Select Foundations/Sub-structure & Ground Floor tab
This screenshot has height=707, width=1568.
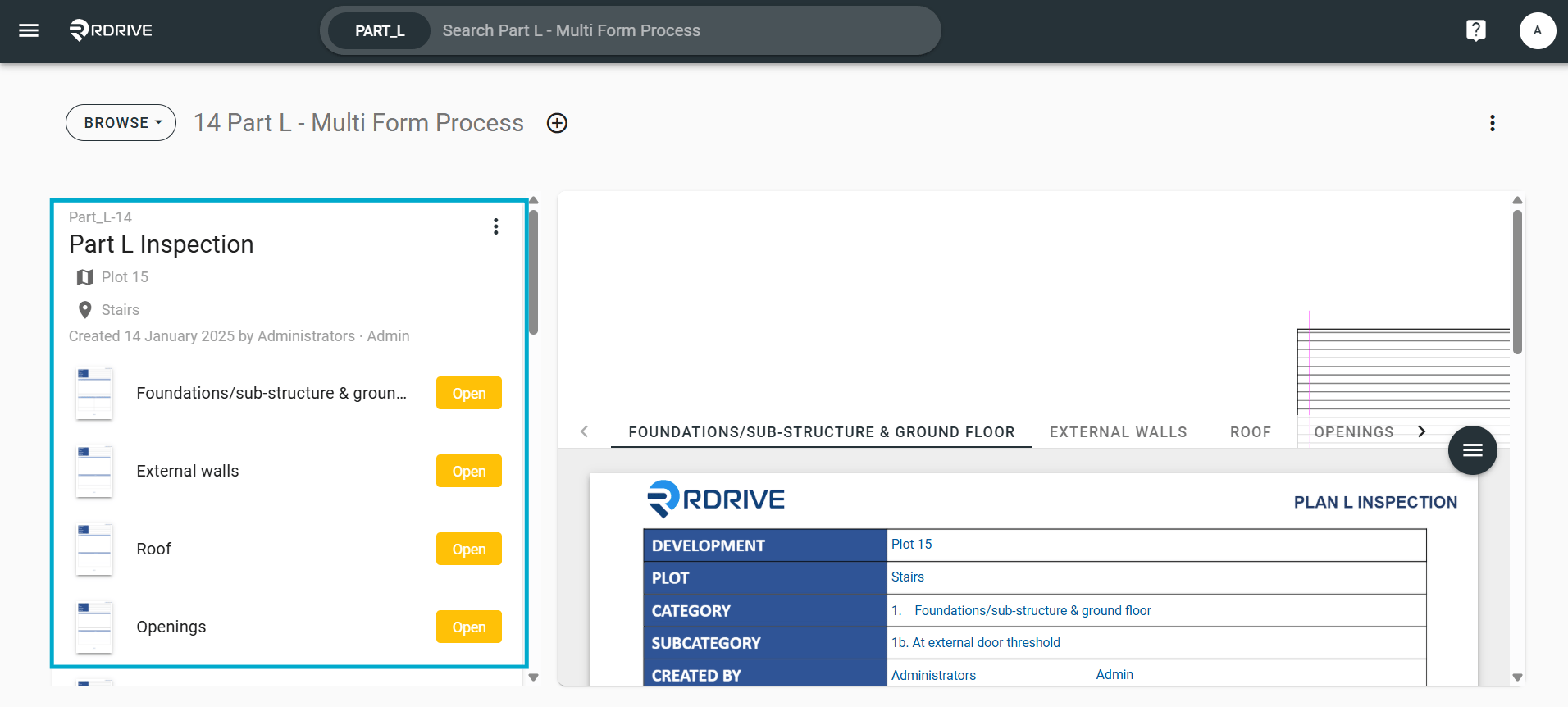tap(822, 432)
